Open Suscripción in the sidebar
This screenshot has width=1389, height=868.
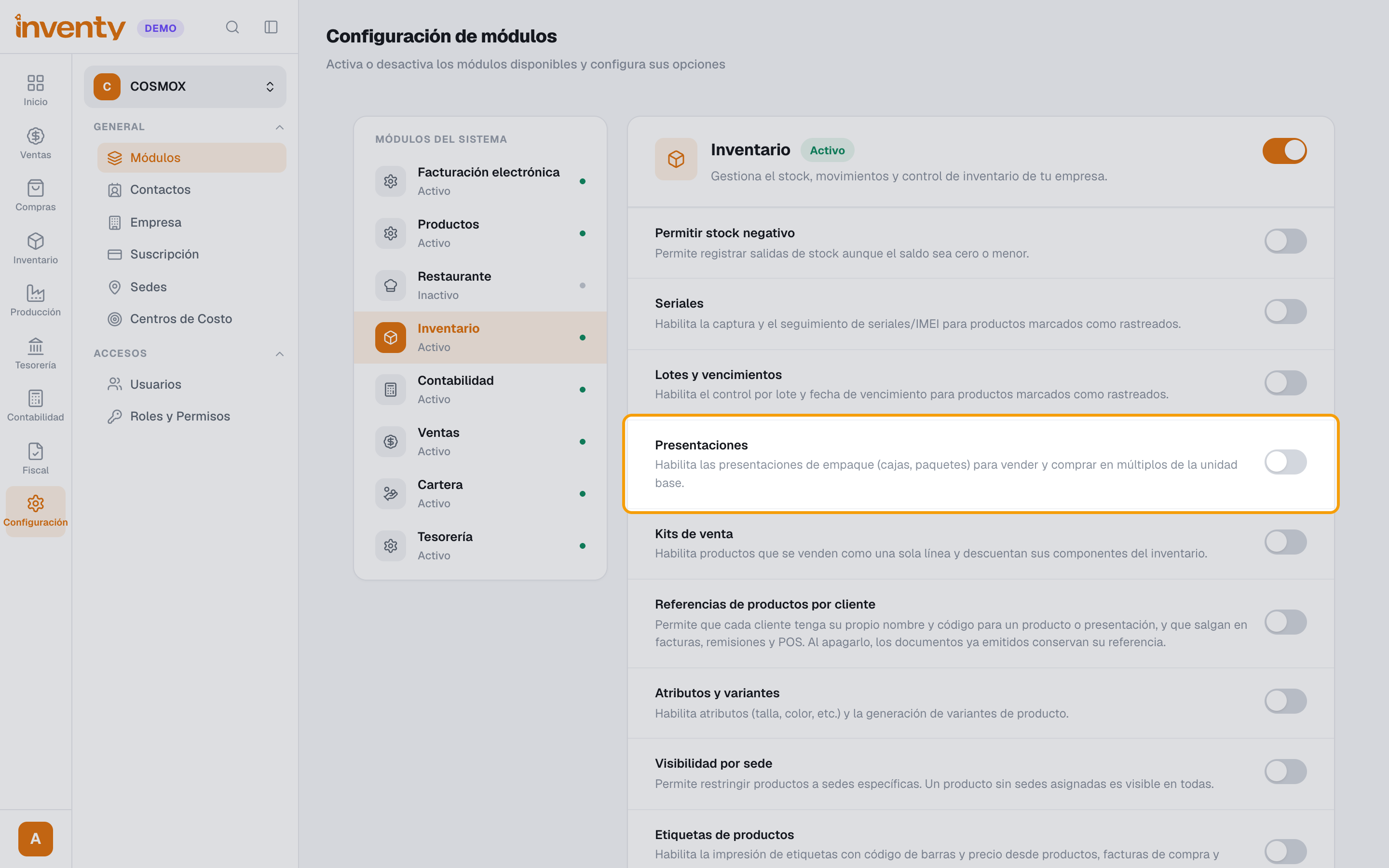tap(191, 254)
